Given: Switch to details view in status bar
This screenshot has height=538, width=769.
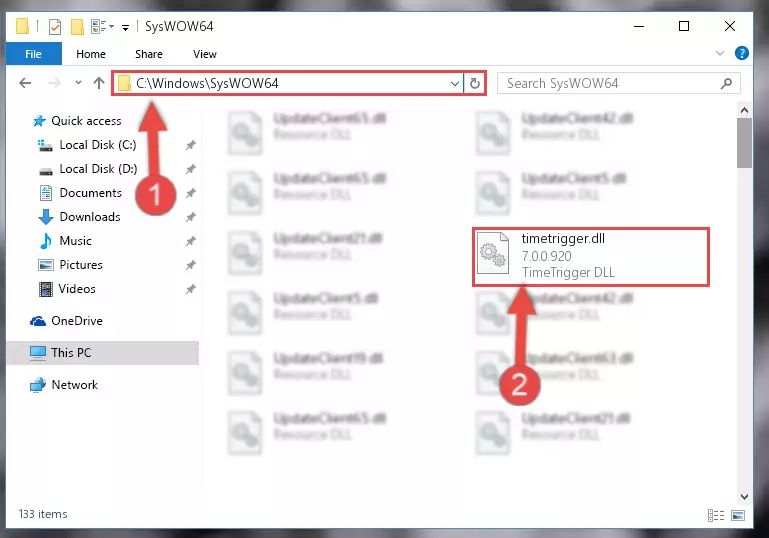Looking at the screenshot, I should tap(716, 515).
